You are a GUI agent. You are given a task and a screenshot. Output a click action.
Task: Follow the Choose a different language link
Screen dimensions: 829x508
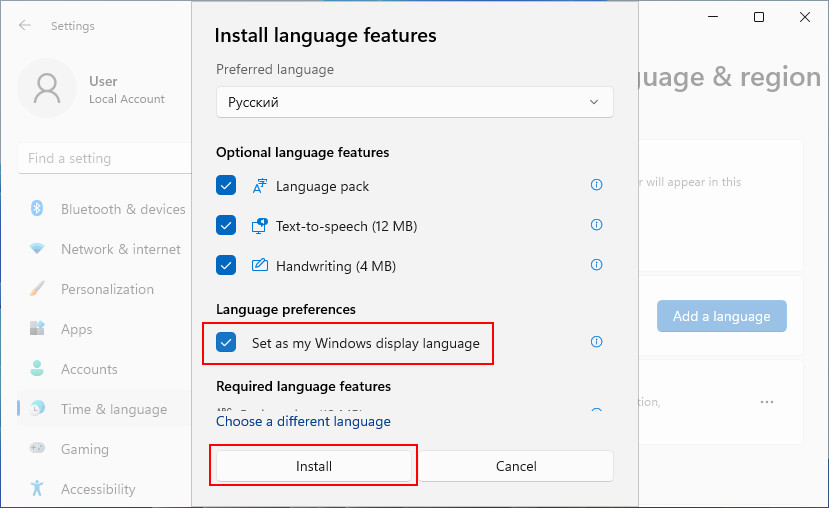point(303,421)
